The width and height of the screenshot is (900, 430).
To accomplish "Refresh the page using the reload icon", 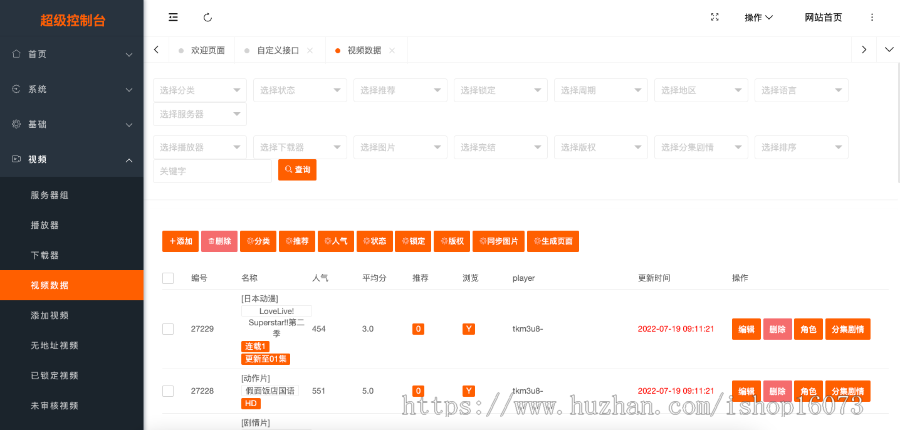I will click(208, 17).
